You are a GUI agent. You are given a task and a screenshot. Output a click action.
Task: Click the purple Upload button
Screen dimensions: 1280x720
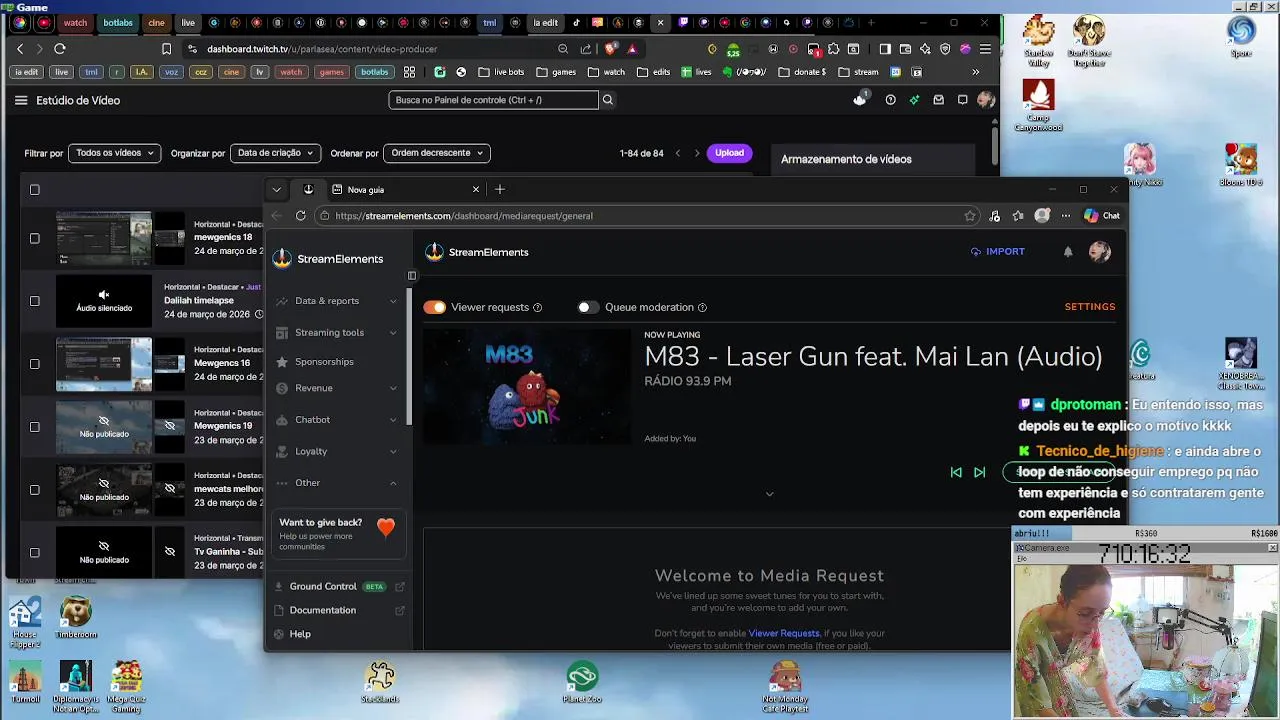(x=729, y=153)
